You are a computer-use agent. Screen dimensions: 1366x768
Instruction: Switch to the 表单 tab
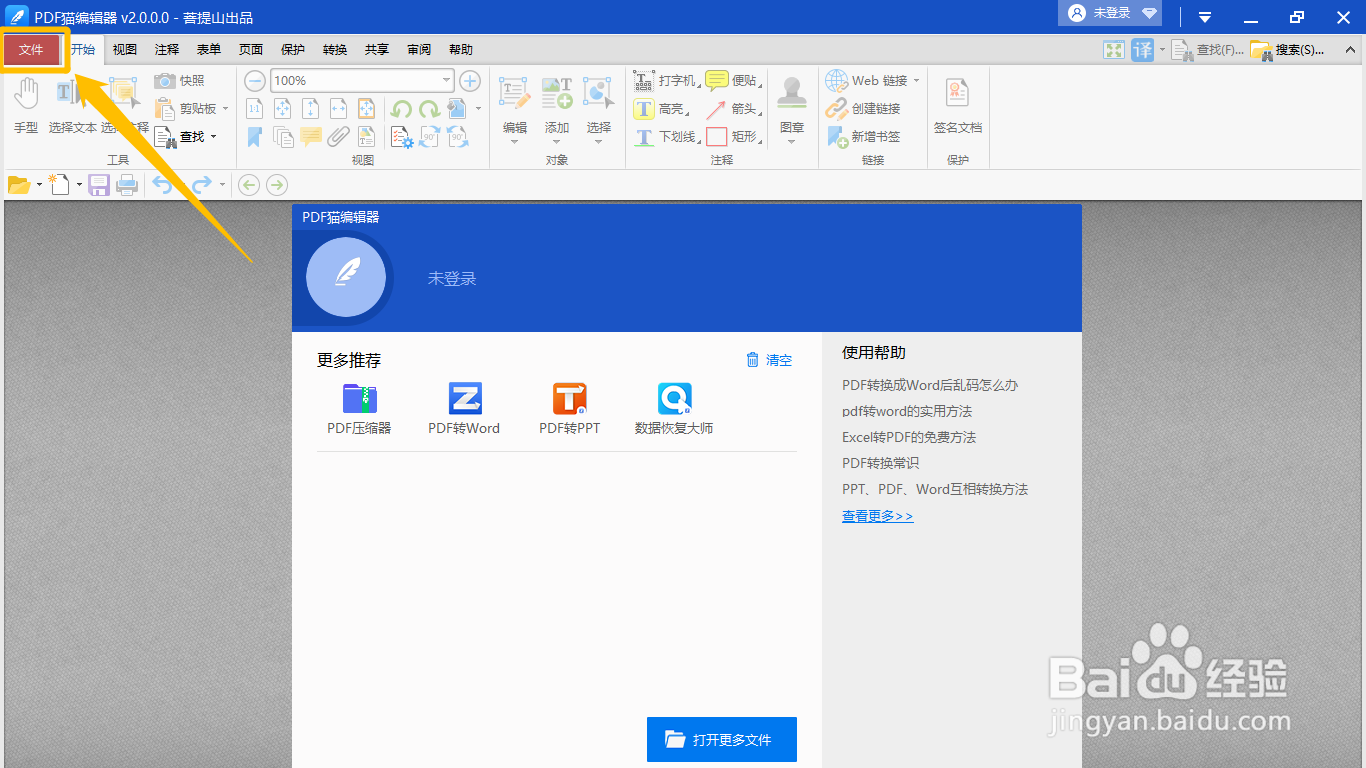[209, 49]
